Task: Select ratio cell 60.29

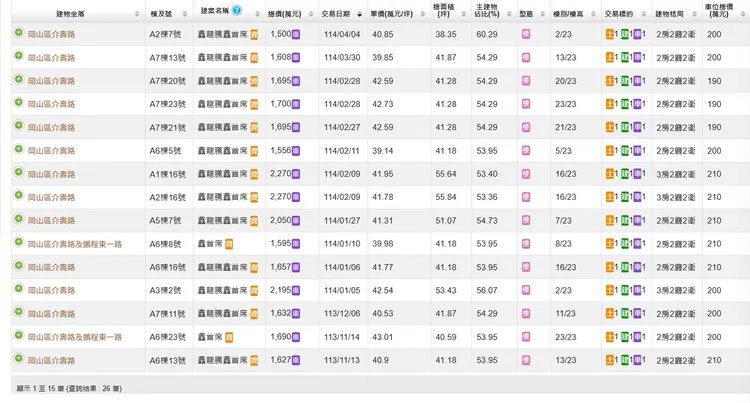Action: 487,34
